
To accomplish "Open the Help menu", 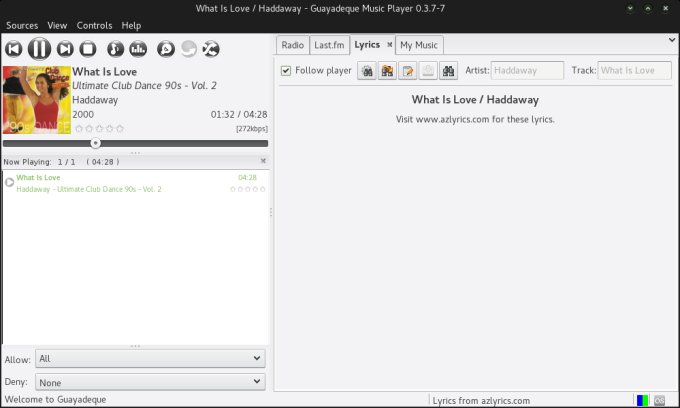I will [x=131, y=26].
